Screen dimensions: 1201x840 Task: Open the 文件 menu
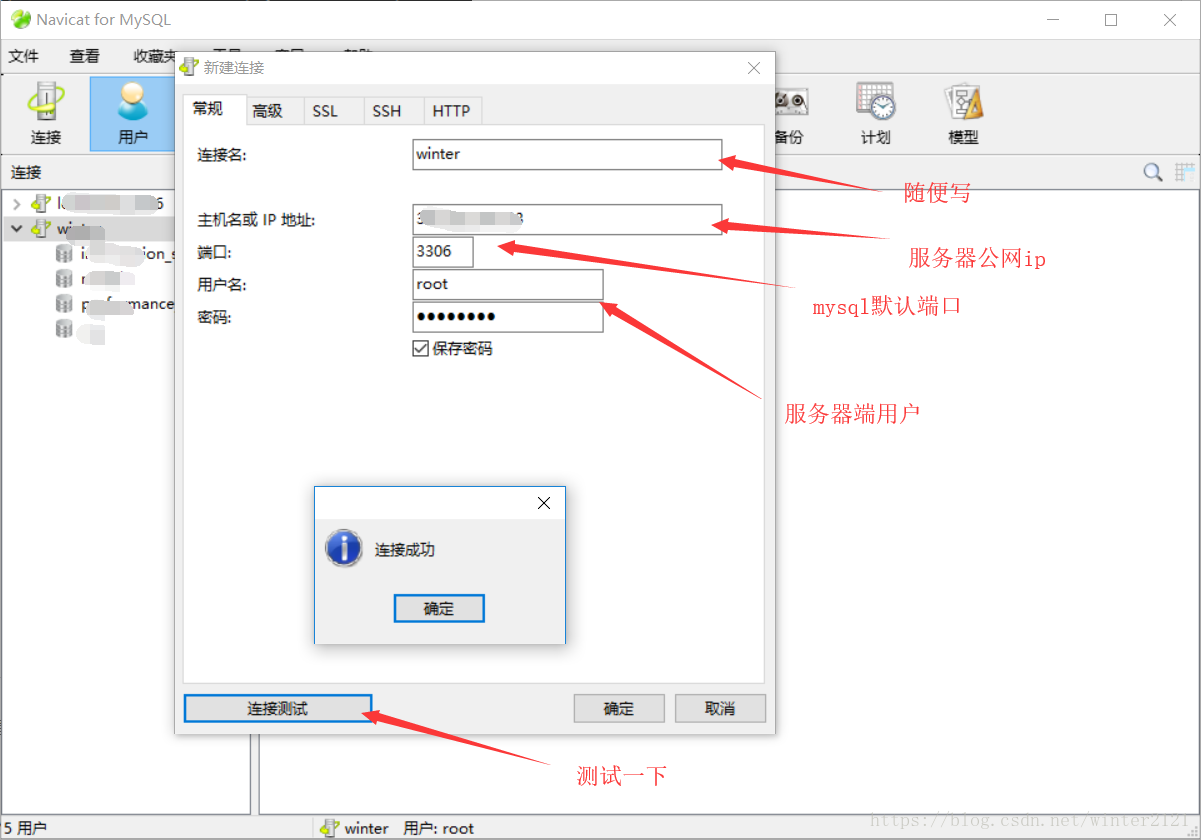tap(24, 56)
